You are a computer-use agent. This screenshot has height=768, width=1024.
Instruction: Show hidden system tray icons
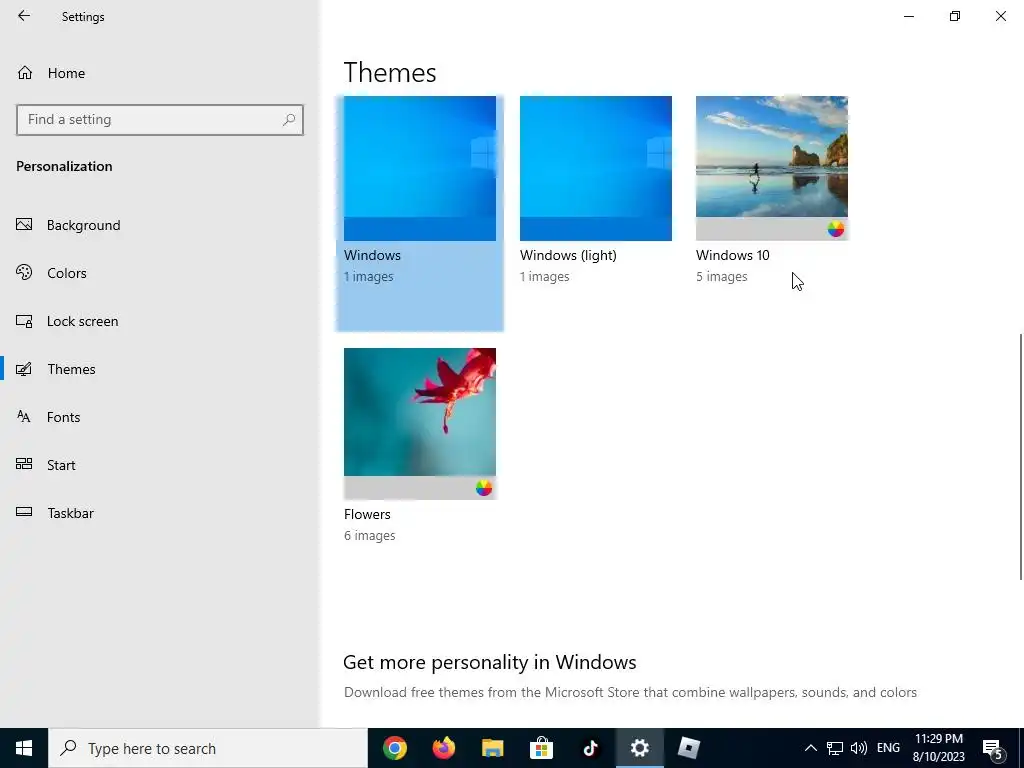pyautogui.click(x=810, y=748)
